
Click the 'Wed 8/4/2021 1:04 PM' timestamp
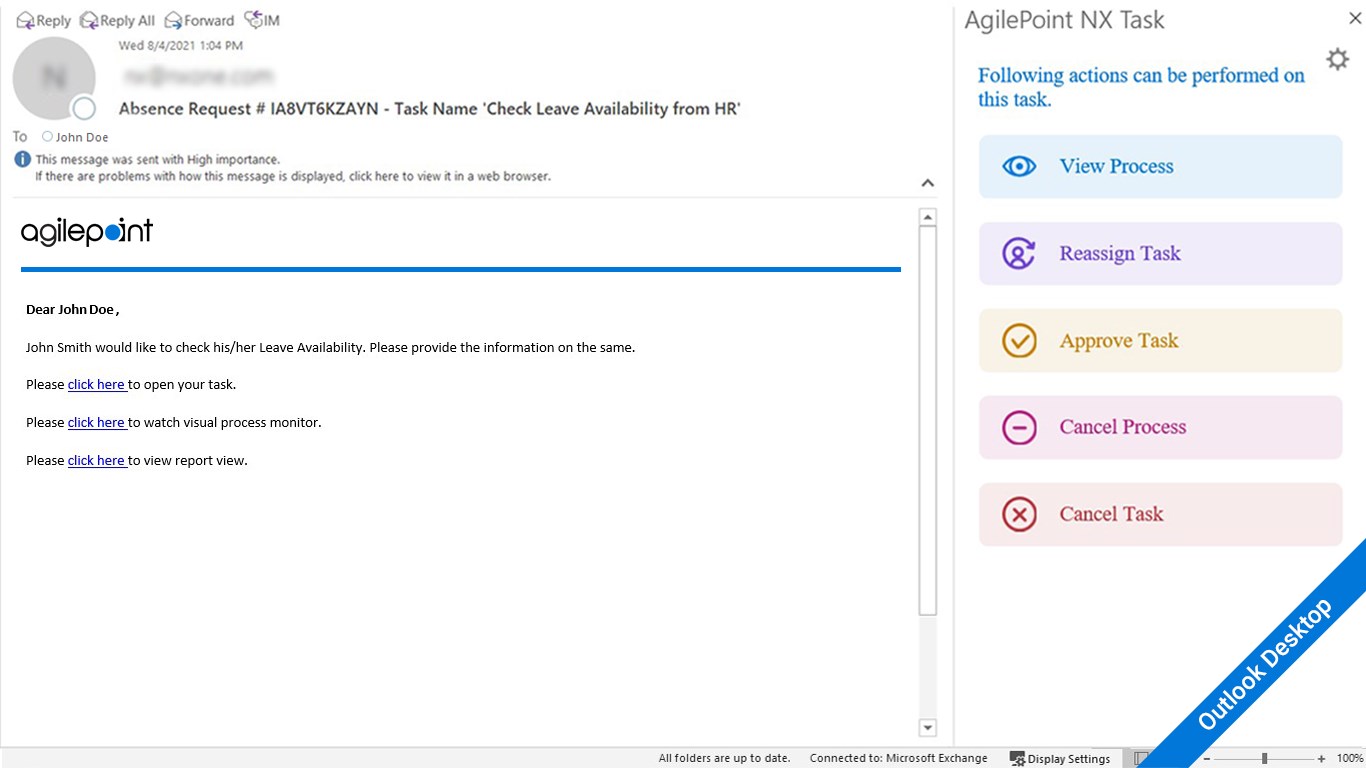(181, 45)
